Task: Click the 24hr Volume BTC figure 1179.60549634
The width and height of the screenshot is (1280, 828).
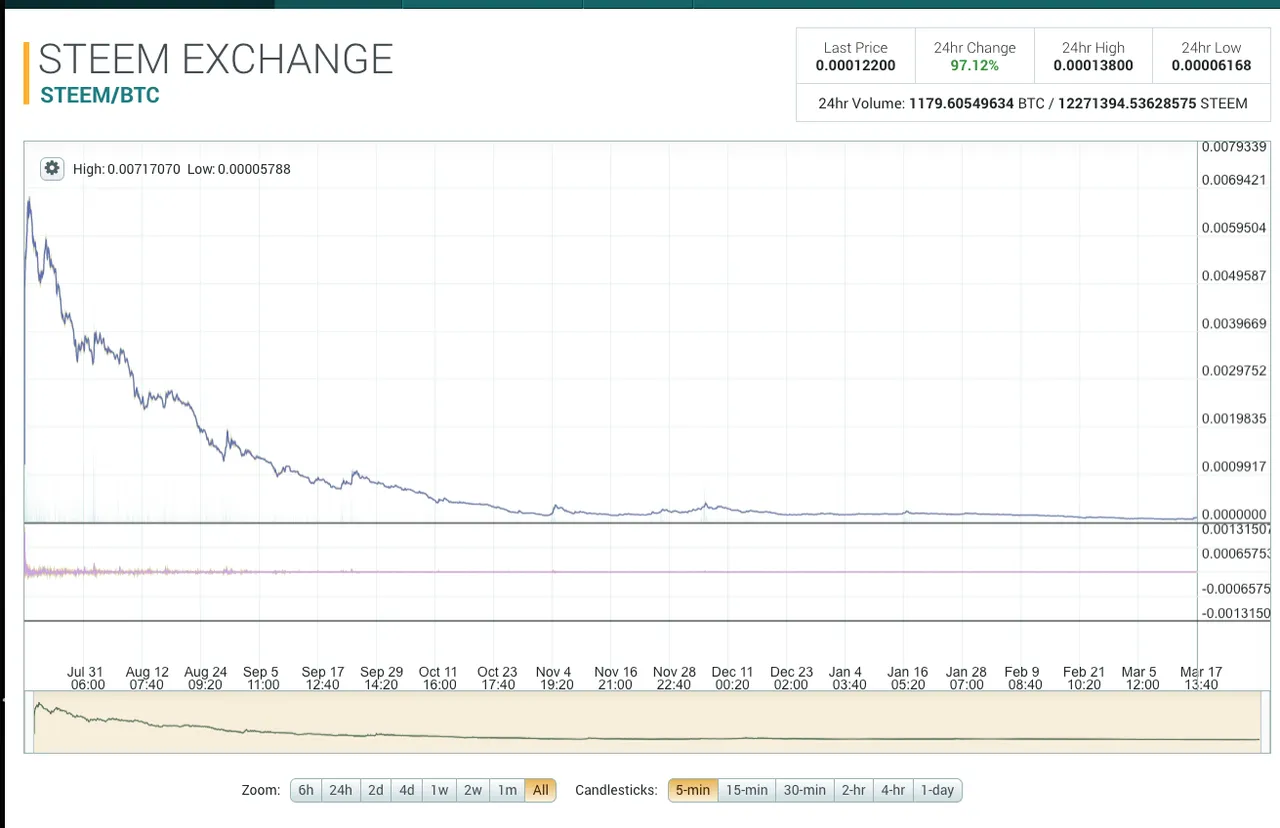Action: [961, 103]
